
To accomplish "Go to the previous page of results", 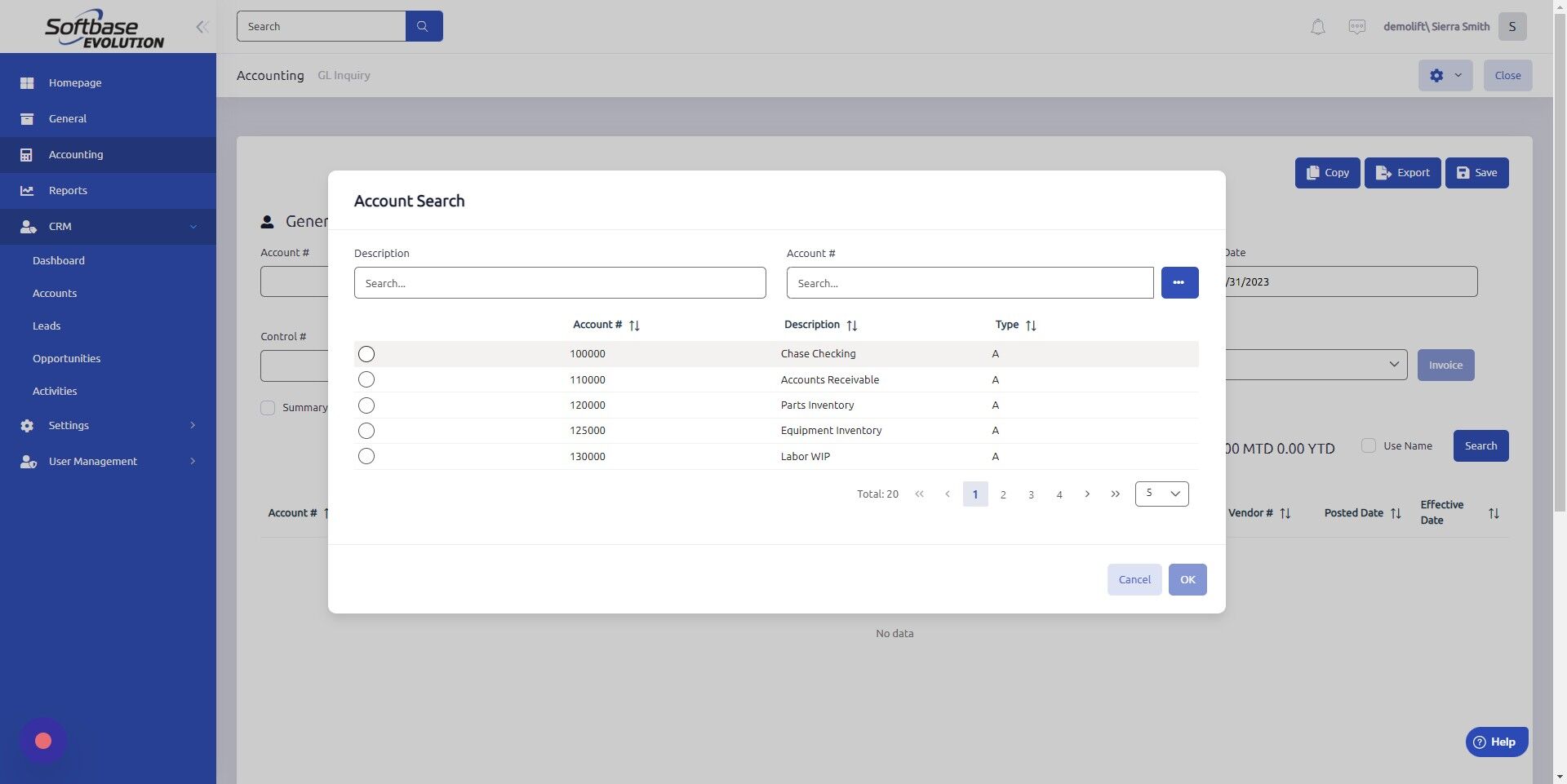I will click(x=948, y=494).
